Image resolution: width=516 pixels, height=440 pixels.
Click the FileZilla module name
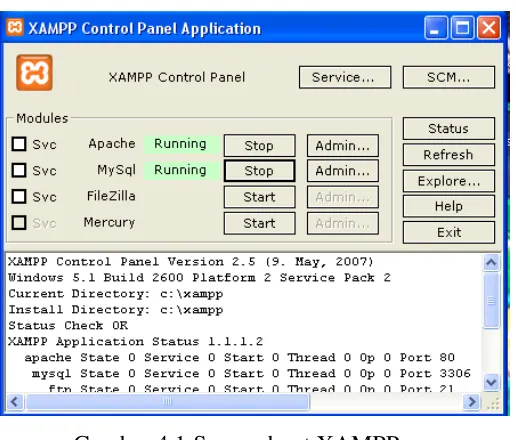coord(111,196)
